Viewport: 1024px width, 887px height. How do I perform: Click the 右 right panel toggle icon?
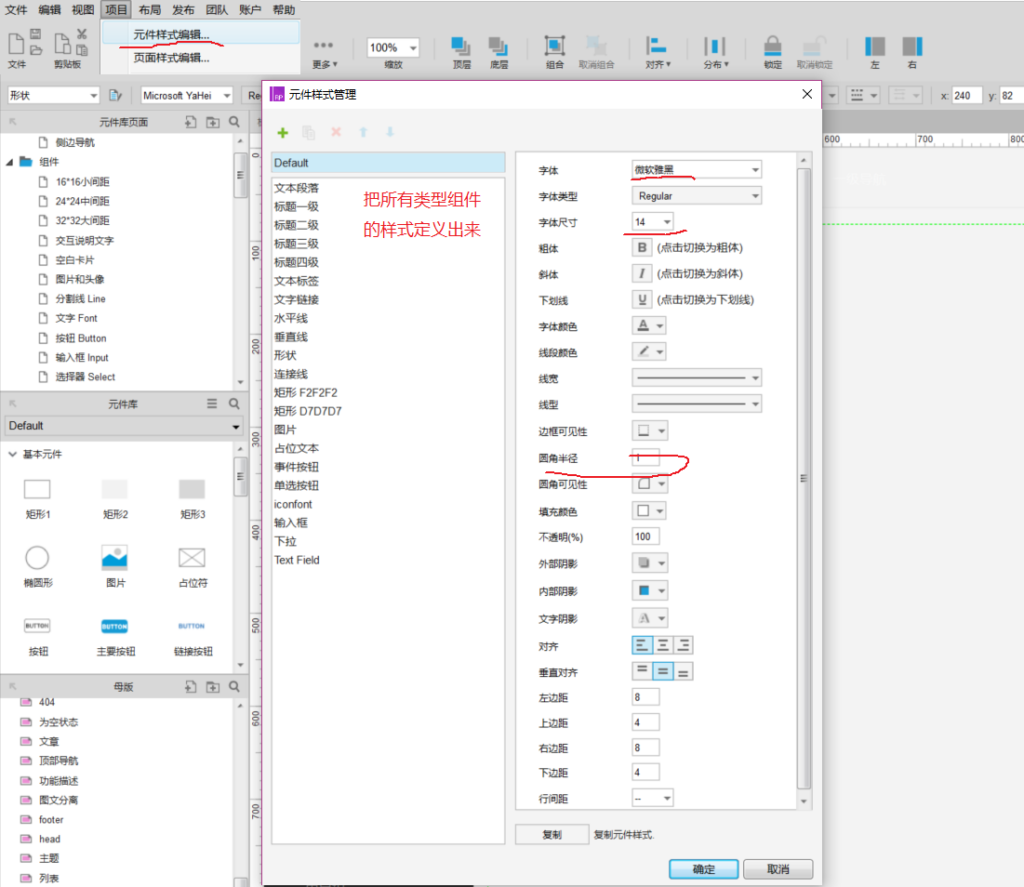click(x=912, y=46)
